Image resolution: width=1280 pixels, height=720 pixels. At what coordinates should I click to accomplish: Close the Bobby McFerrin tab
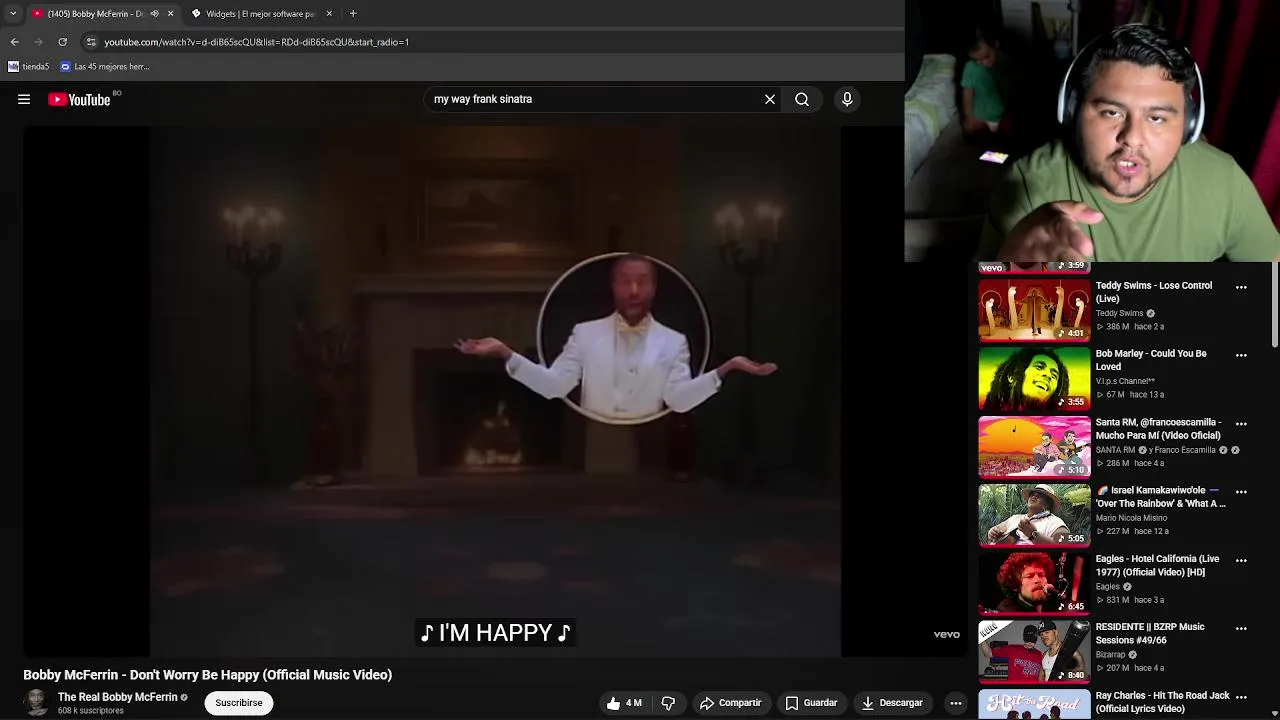coord(170,14)
